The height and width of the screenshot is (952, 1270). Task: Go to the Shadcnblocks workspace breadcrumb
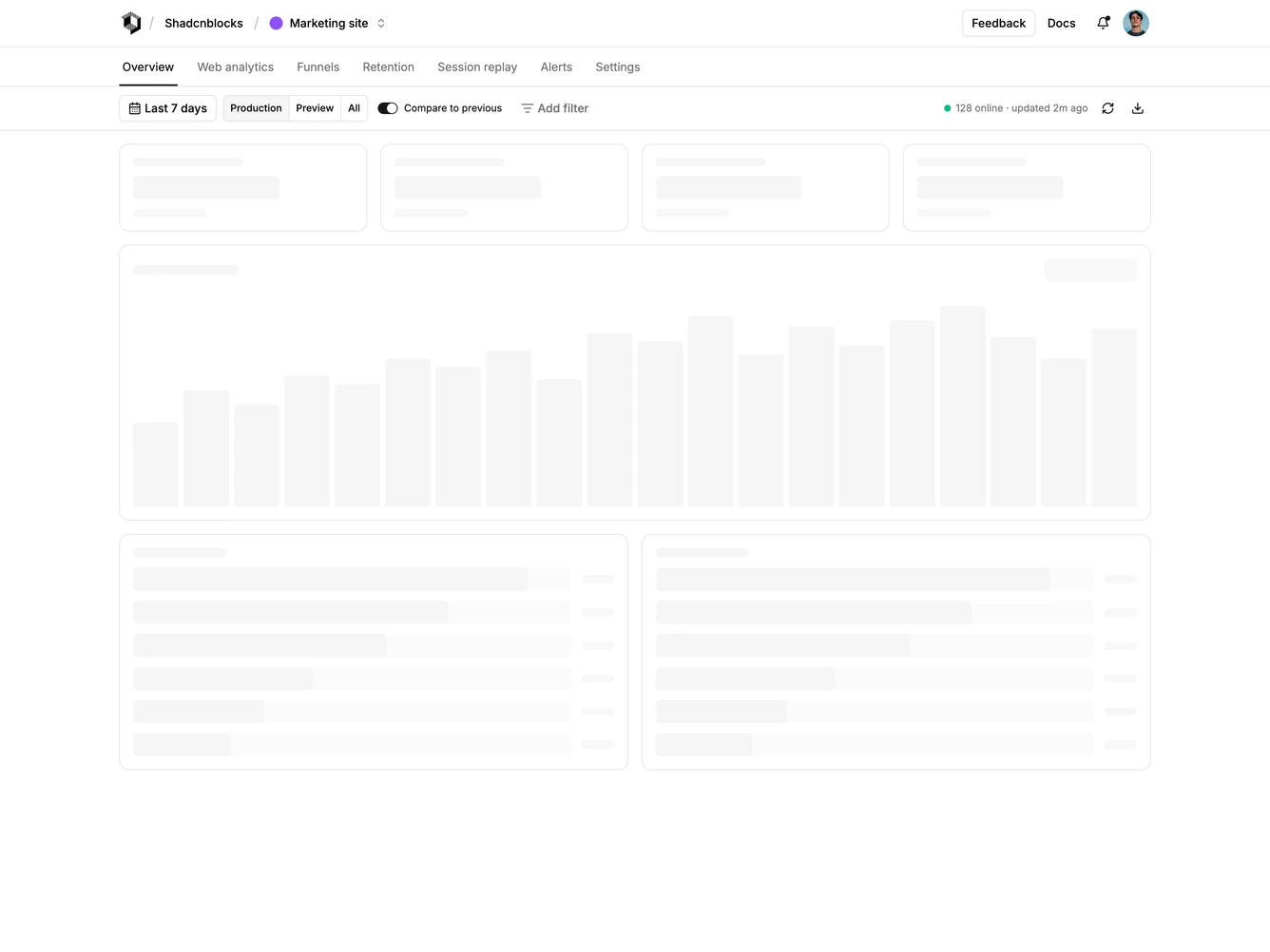pos(203,23)
